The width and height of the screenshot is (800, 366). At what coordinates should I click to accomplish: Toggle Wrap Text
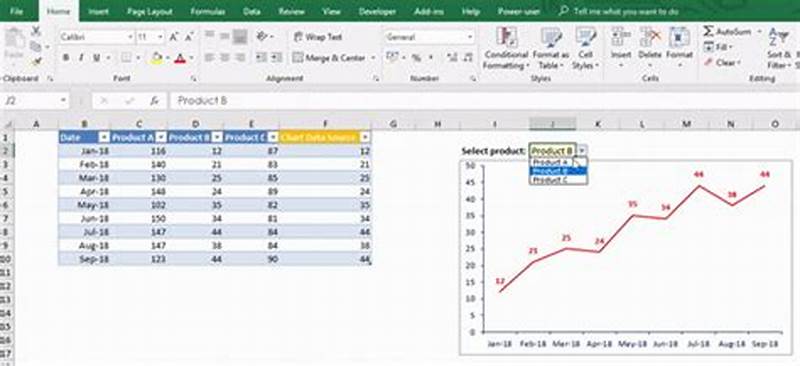pos(317,37)
